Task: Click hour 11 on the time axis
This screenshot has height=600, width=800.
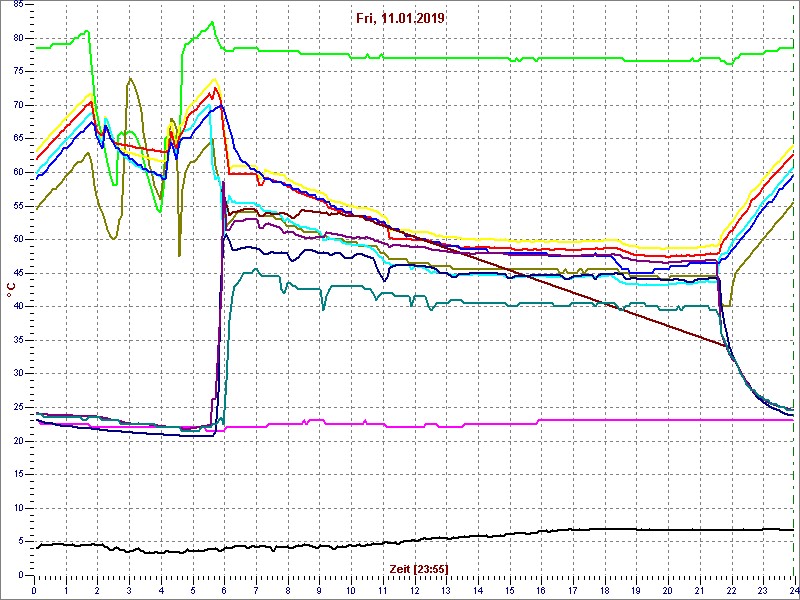Action: pyautogui.click(x=383, y=589)
